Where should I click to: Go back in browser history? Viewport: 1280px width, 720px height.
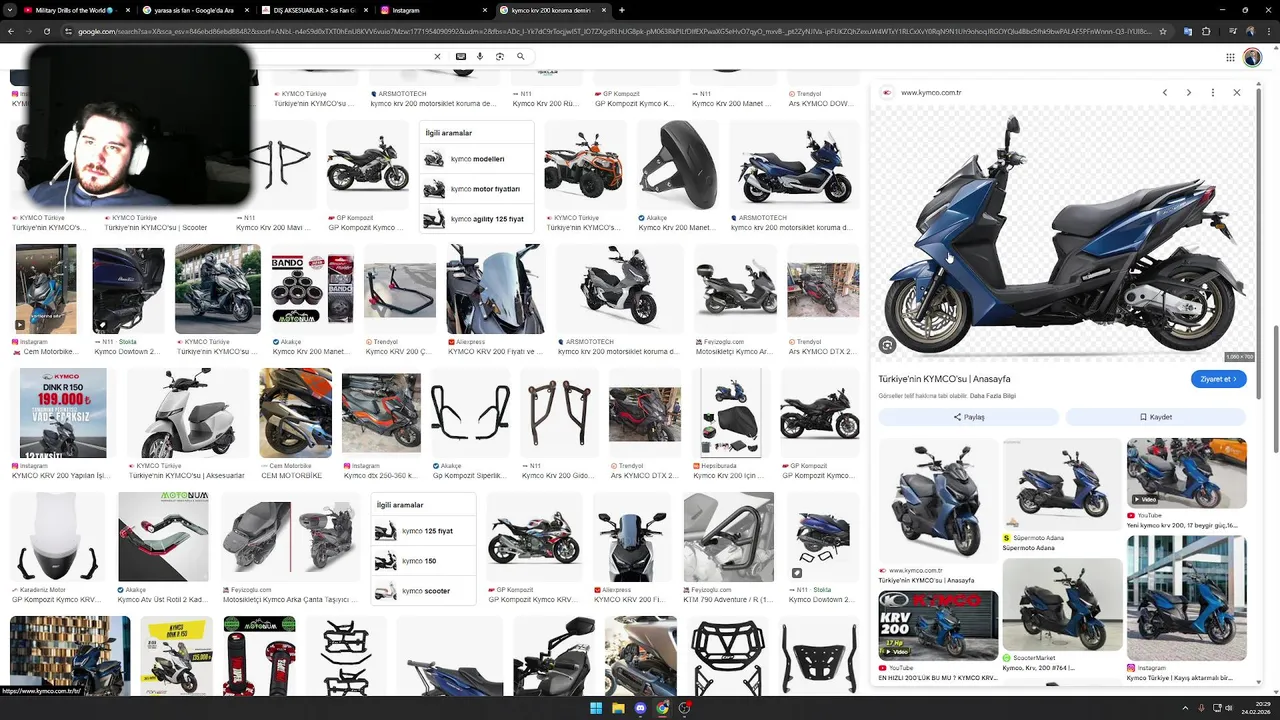click(x=11, y=31)
